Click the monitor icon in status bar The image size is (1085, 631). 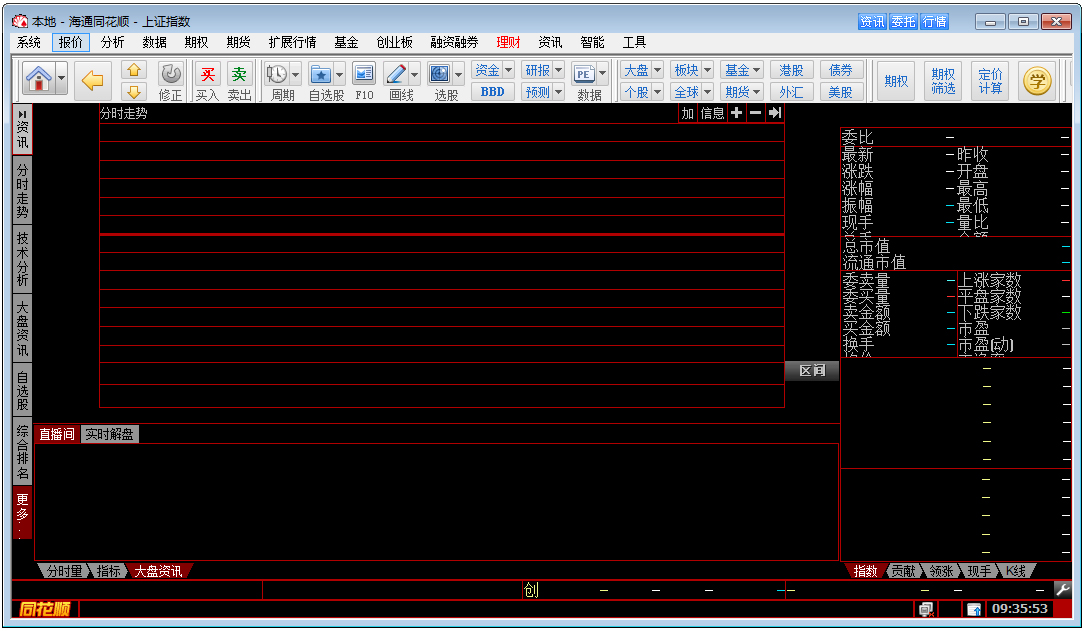click(x=925, y=609)
